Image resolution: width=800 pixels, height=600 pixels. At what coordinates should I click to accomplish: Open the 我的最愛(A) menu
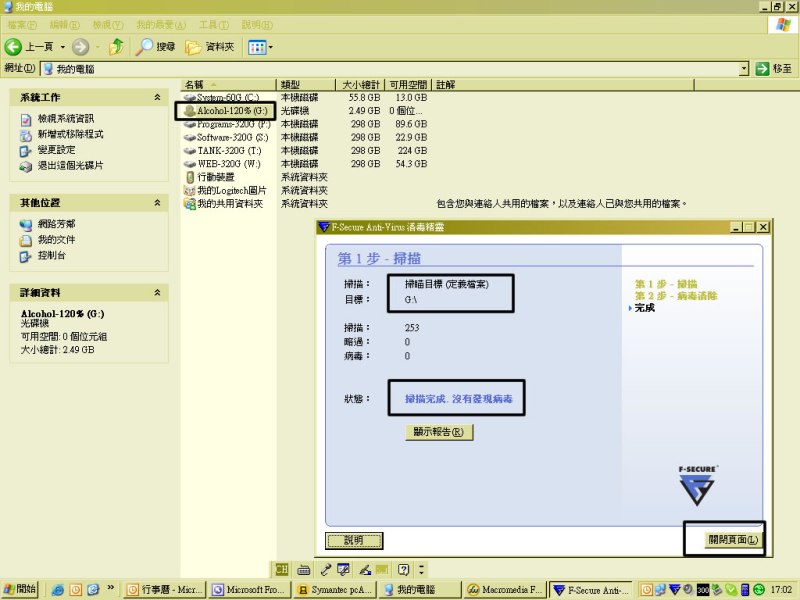click(161, 24)
